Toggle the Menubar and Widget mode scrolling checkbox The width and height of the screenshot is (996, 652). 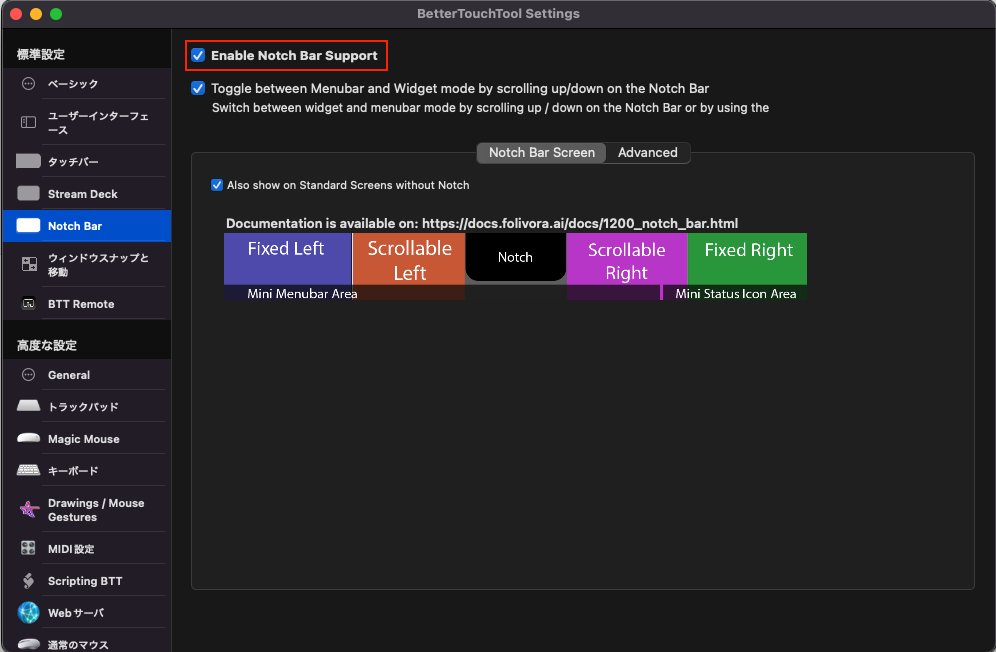(x=198, y=88)
